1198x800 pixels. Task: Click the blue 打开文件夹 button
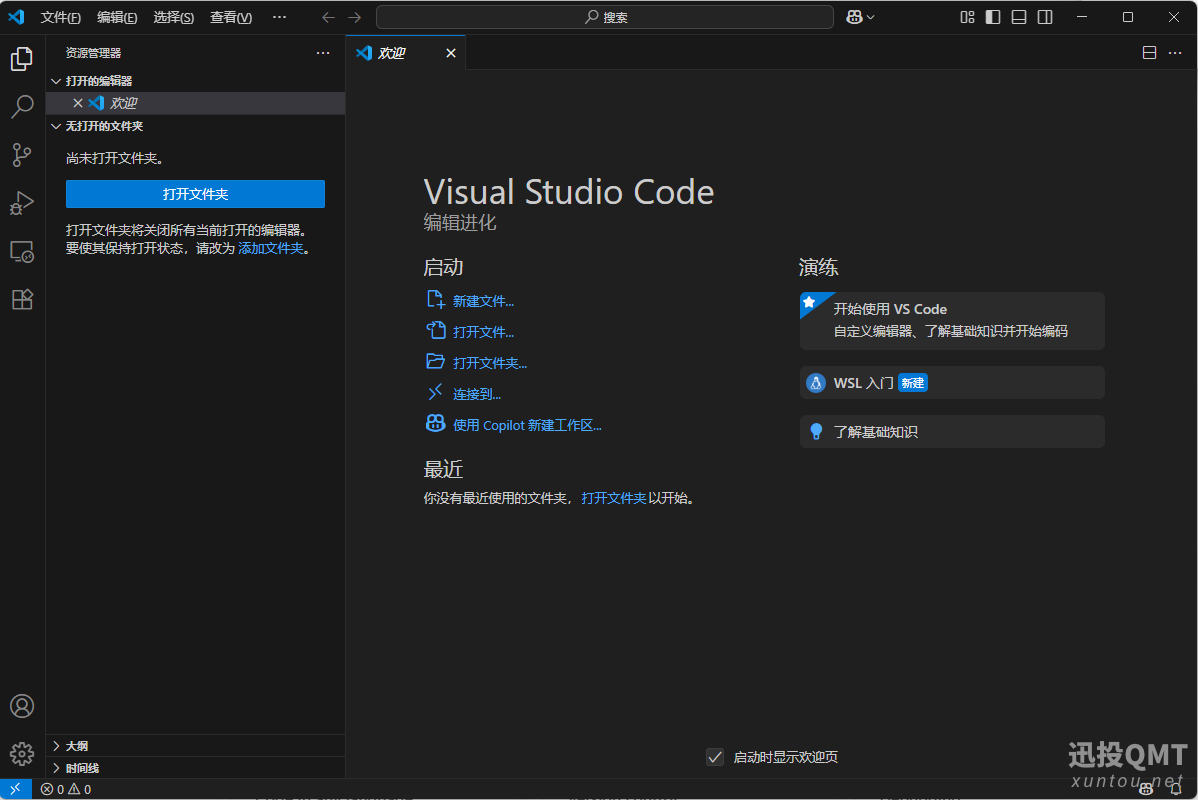pyautogui.click(x=196, y=194)
